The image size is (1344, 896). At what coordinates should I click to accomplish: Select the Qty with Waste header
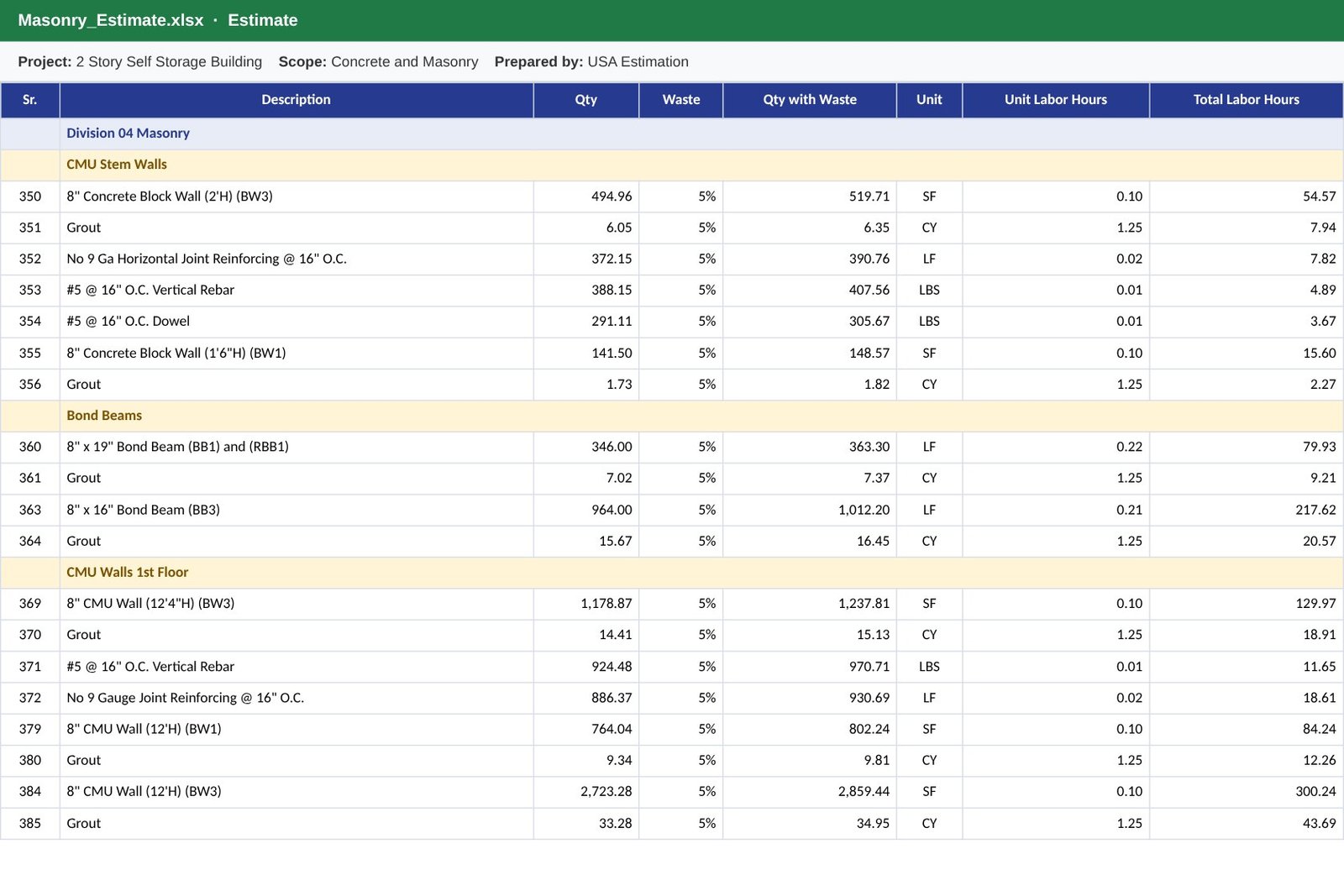[x=810, y=100]
